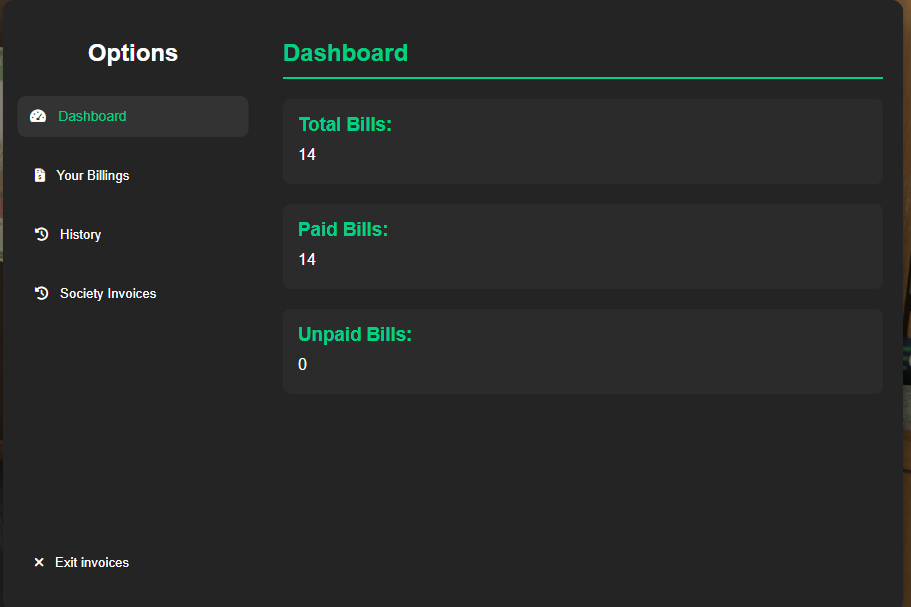911x607 pixels.
Task: Click the Unpaid Bills label
Action: click(x=355, y=335)
